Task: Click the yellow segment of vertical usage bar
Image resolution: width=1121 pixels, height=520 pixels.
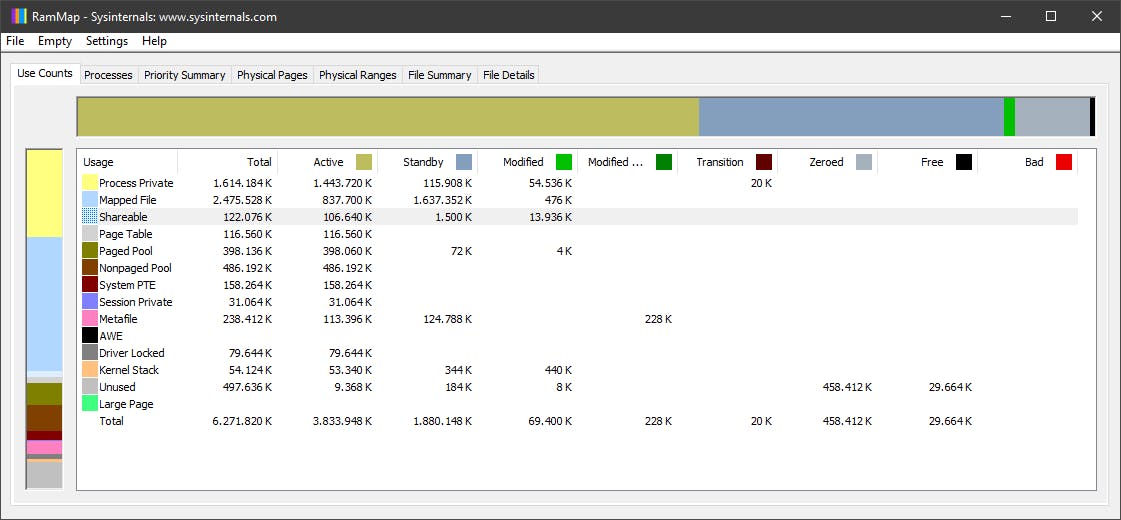Action: tap(44, 193)
